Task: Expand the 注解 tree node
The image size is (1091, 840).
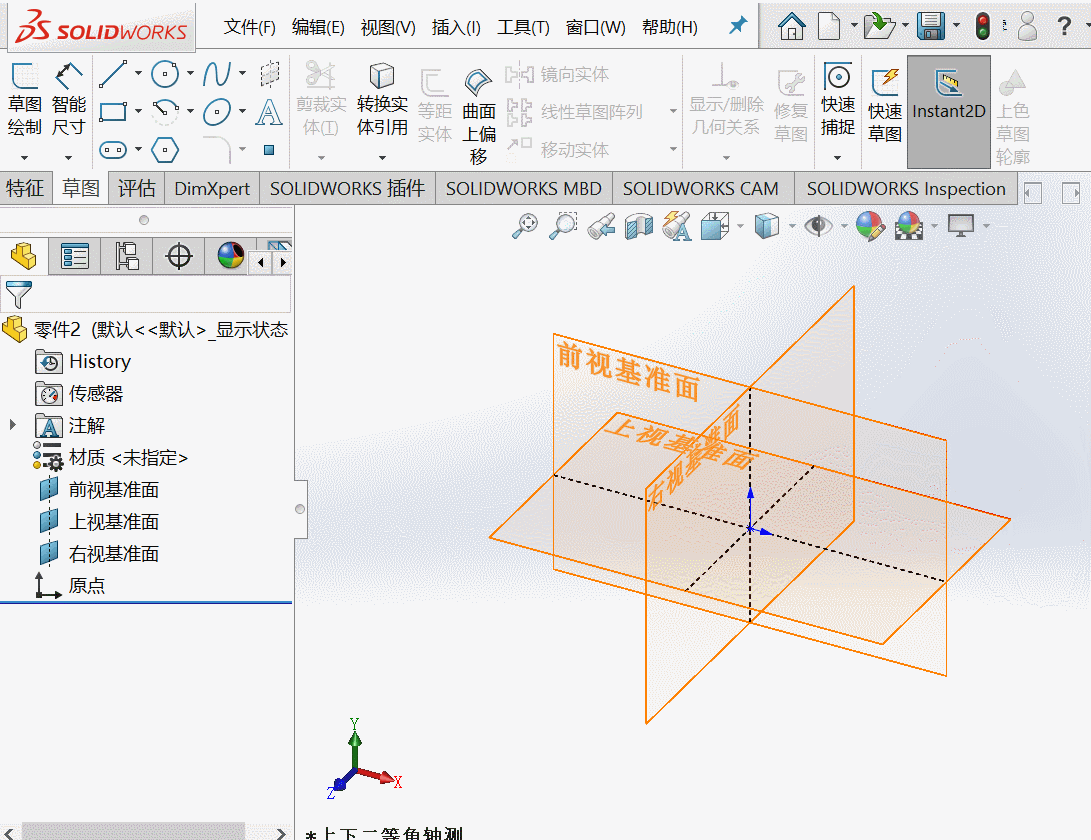Action: tap(13, 425)
